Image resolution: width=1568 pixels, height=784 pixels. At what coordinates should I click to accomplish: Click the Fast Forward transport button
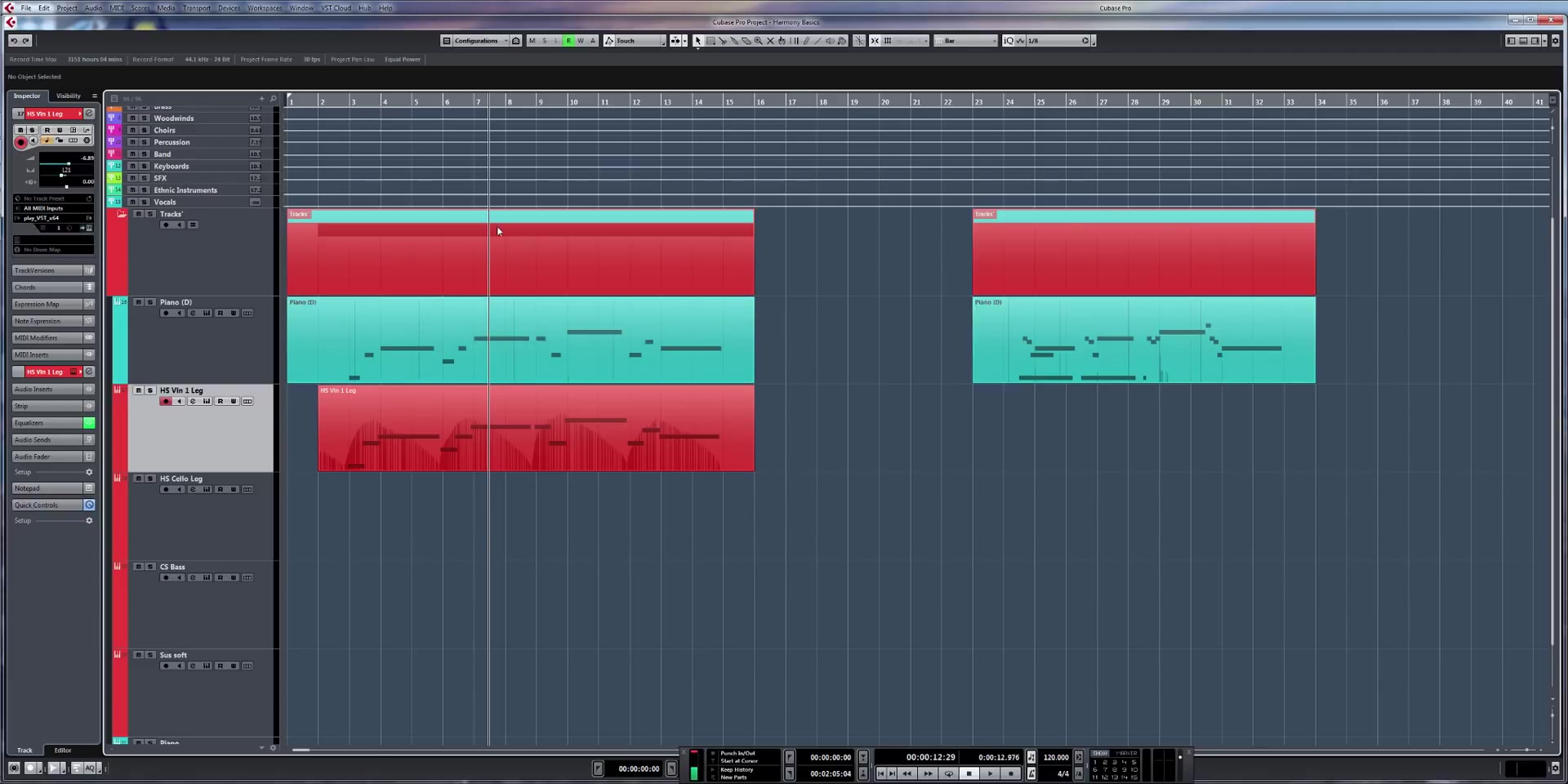pos(928,773)
